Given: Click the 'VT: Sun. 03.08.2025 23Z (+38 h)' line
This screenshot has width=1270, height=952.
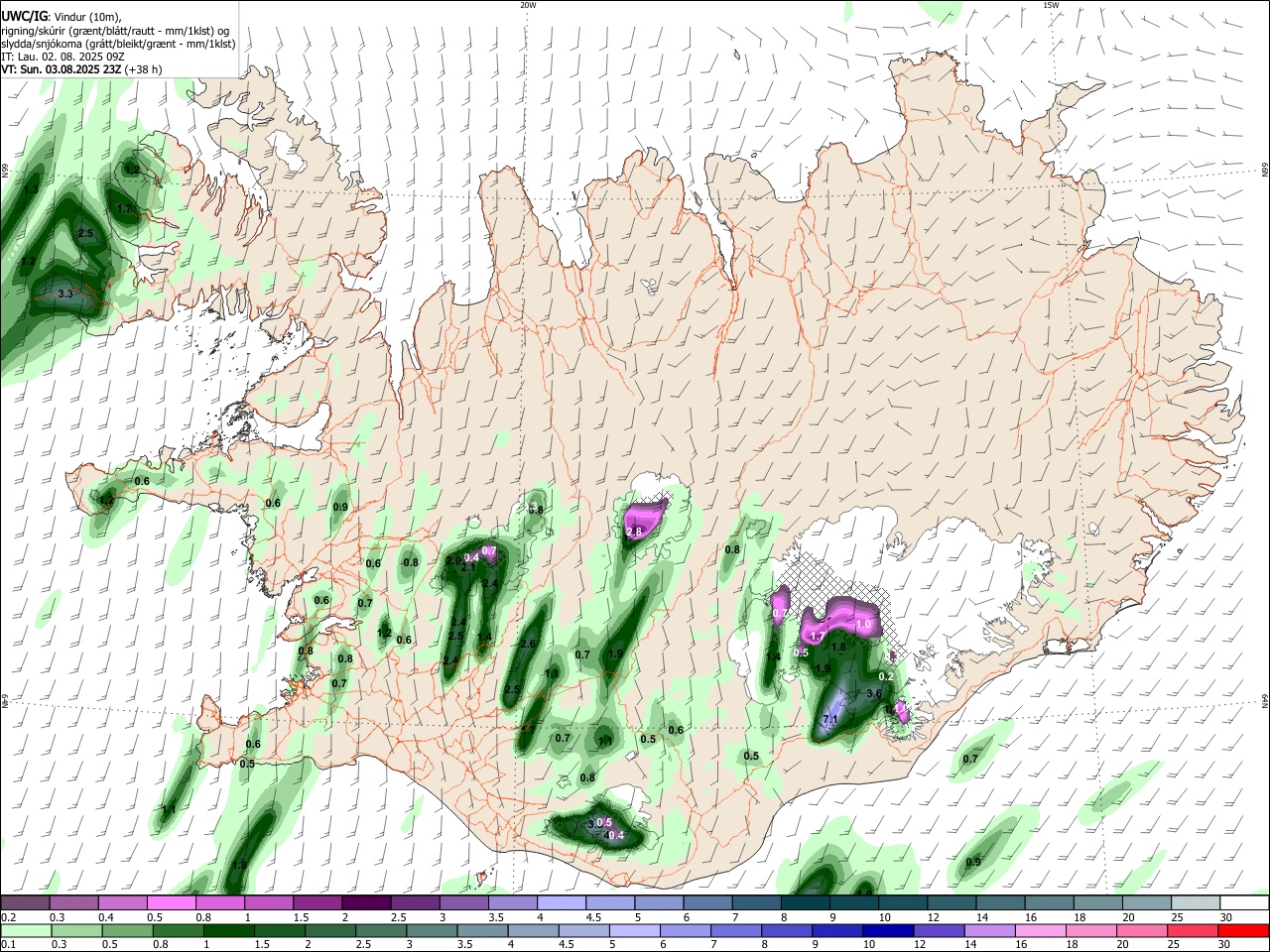Looking at the screenshot, I should [x=81, y=69].
